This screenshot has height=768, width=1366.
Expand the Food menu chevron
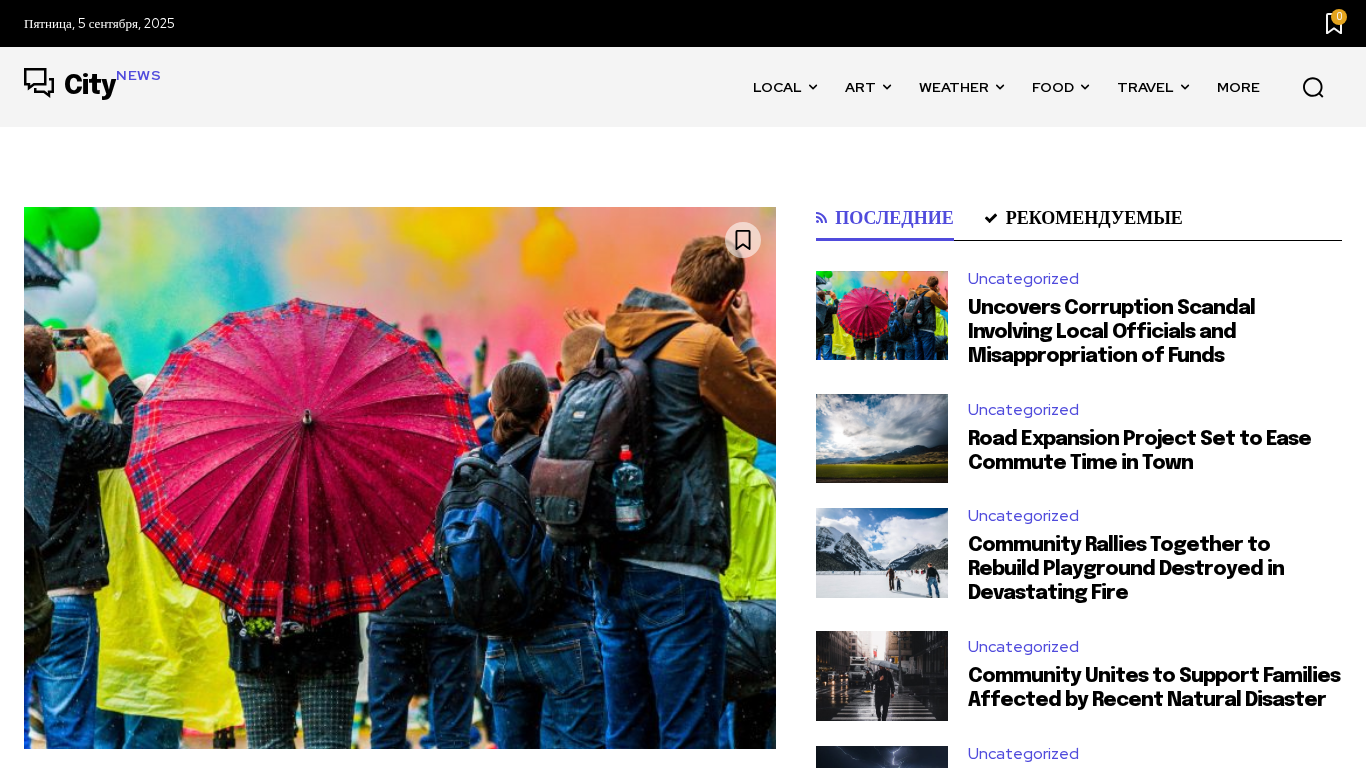(1085, 87)
